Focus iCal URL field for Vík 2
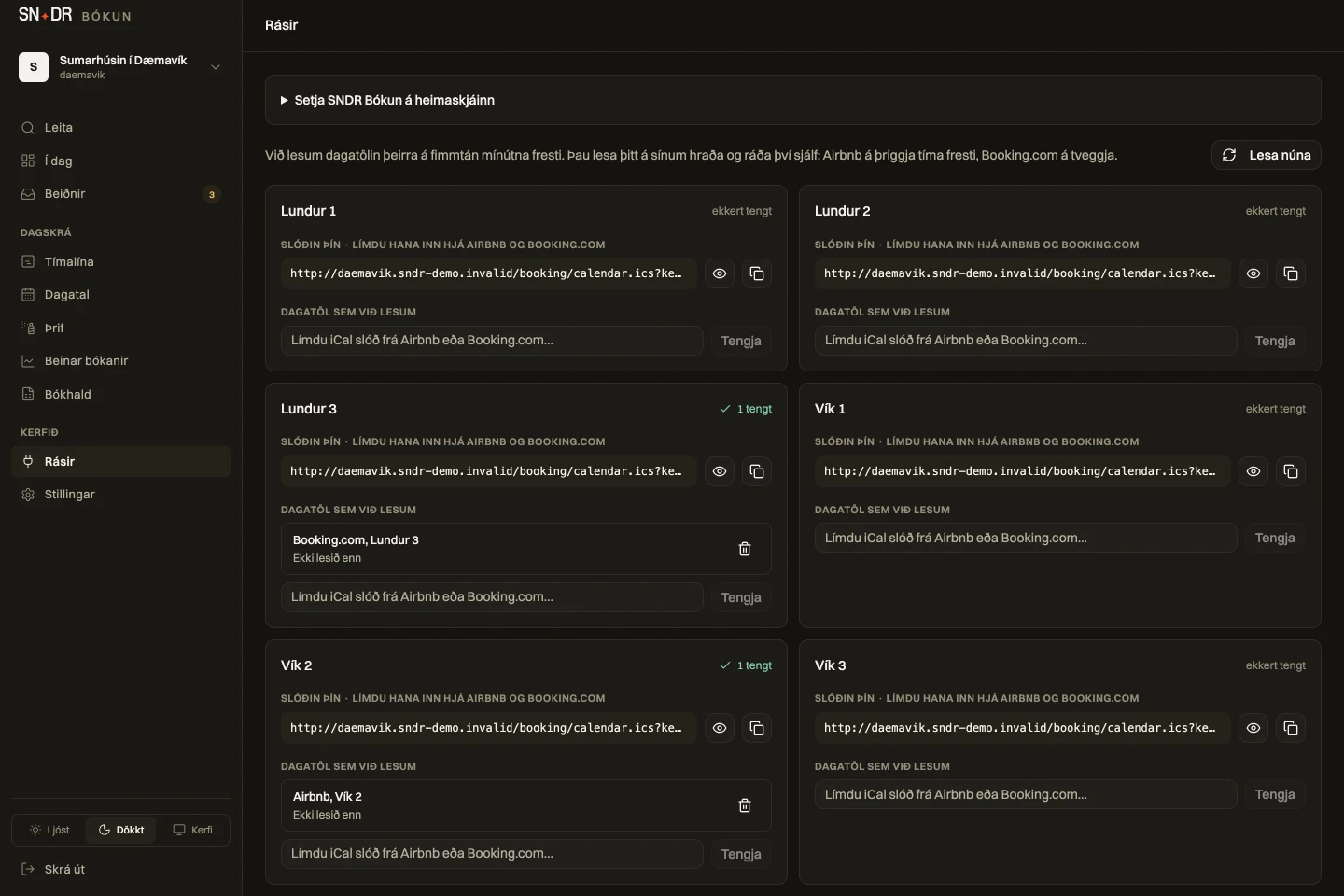 point(492,854)
